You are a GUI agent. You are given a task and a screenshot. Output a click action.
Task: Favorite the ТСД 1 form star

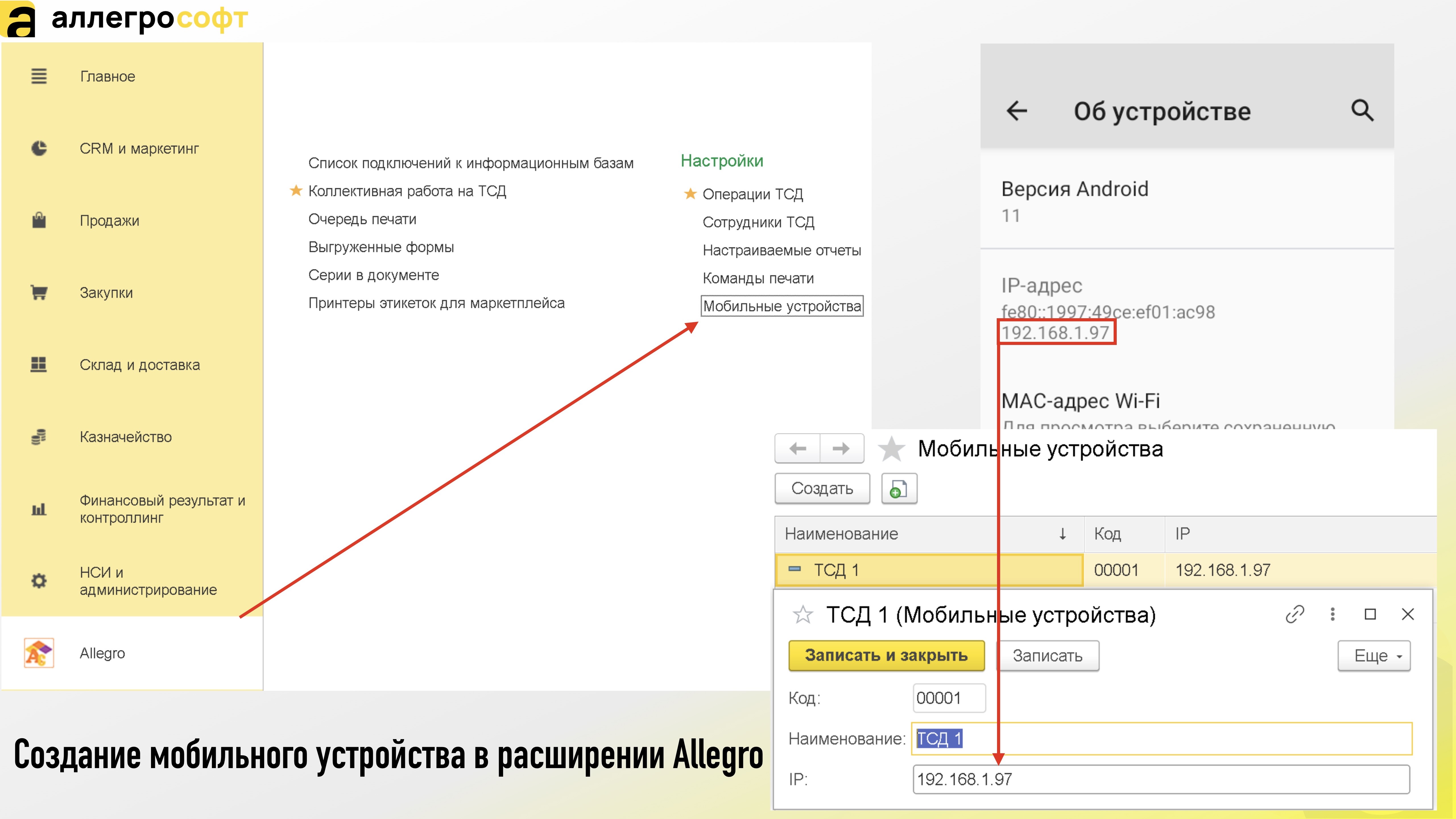coord(803,614)
